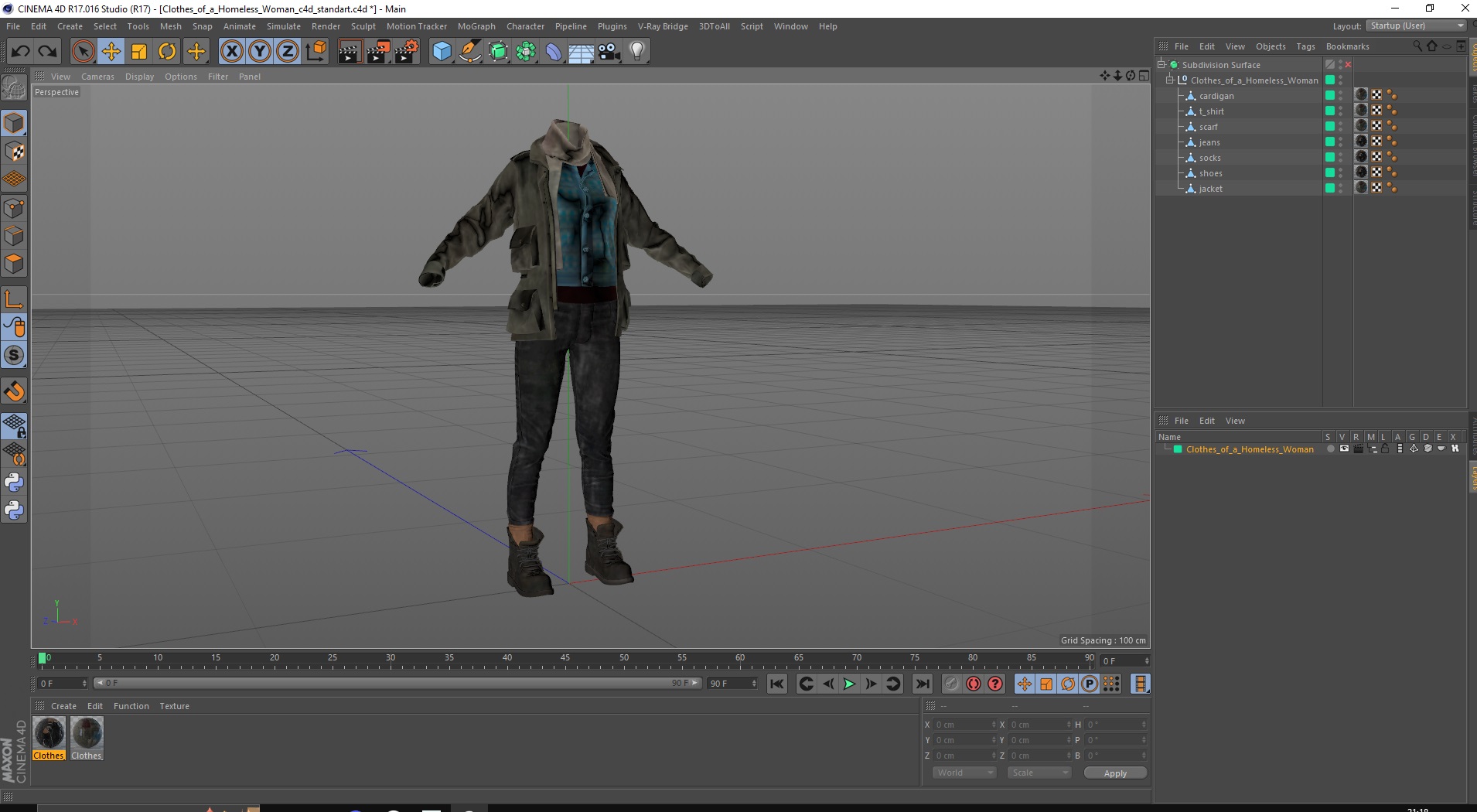The image size is (1477, 812).
Task: Collapse the Subdivision Surface tree
Action: pos(1161,65)
